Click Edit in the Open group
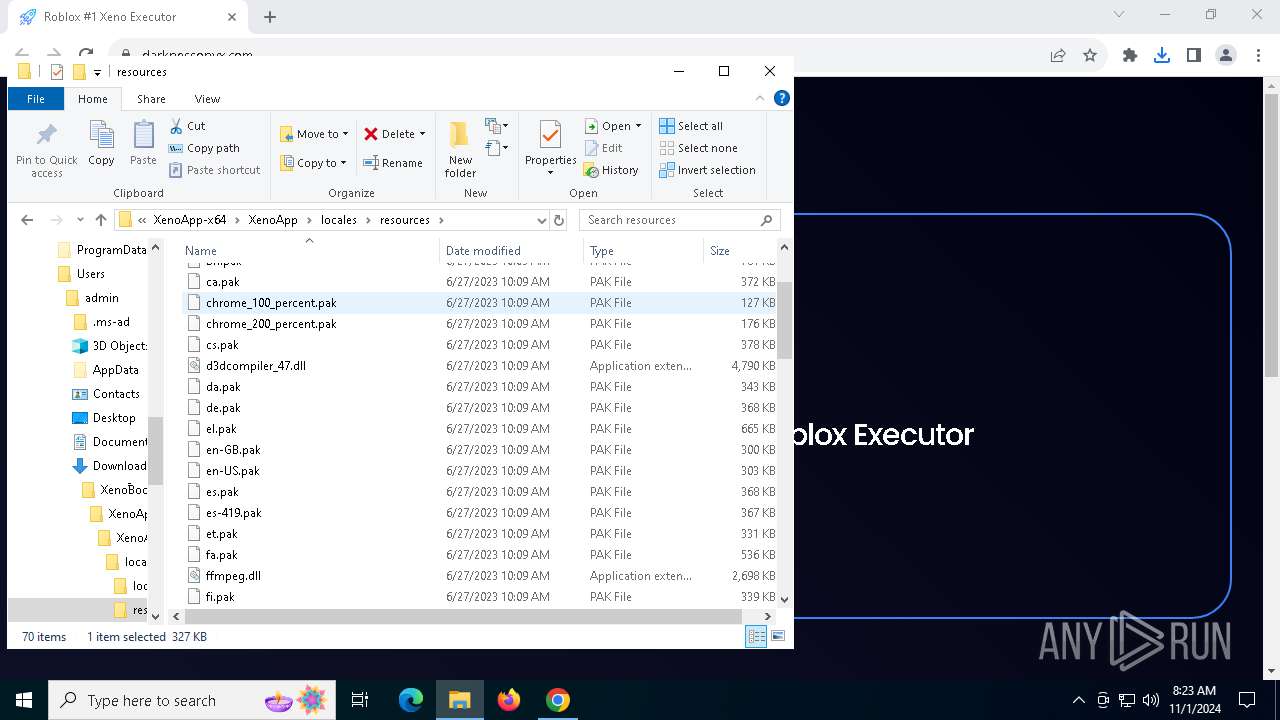This screenshot has height=720, width=1280. [604, 148]
